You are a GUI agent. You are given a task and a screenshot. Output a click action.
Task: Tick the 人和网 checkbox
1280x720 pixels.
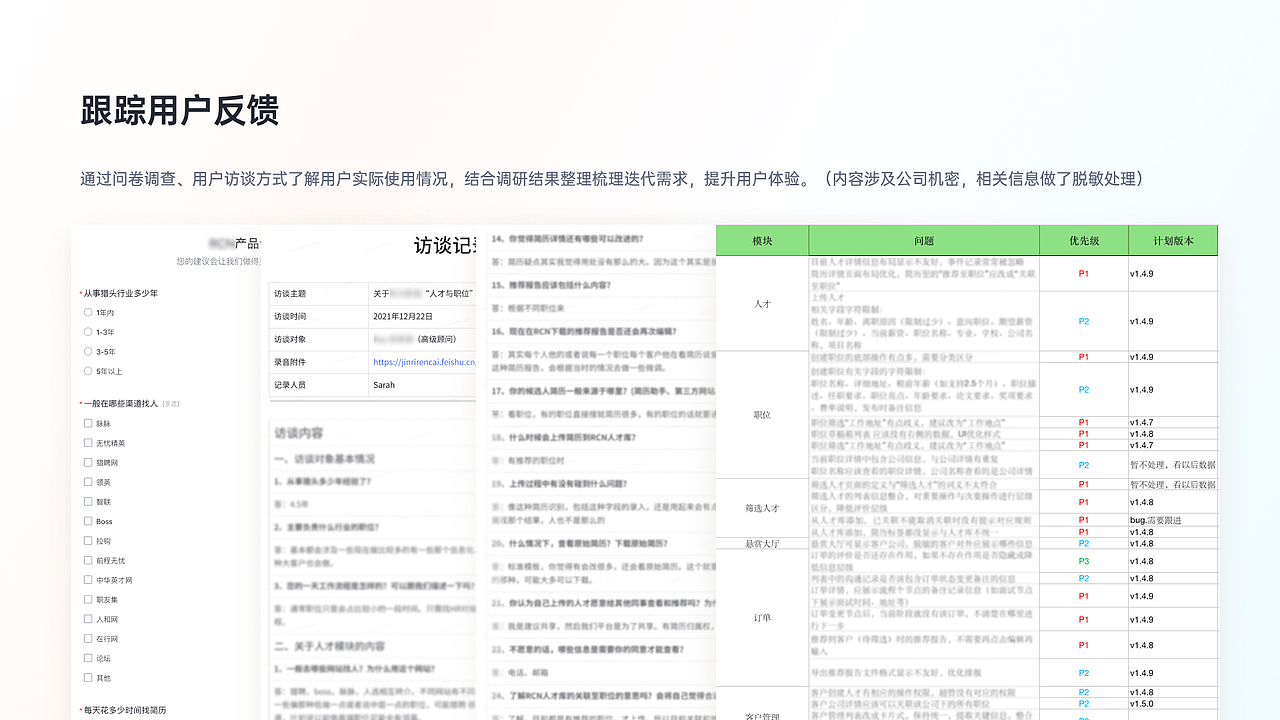click(x=89, y=619)
